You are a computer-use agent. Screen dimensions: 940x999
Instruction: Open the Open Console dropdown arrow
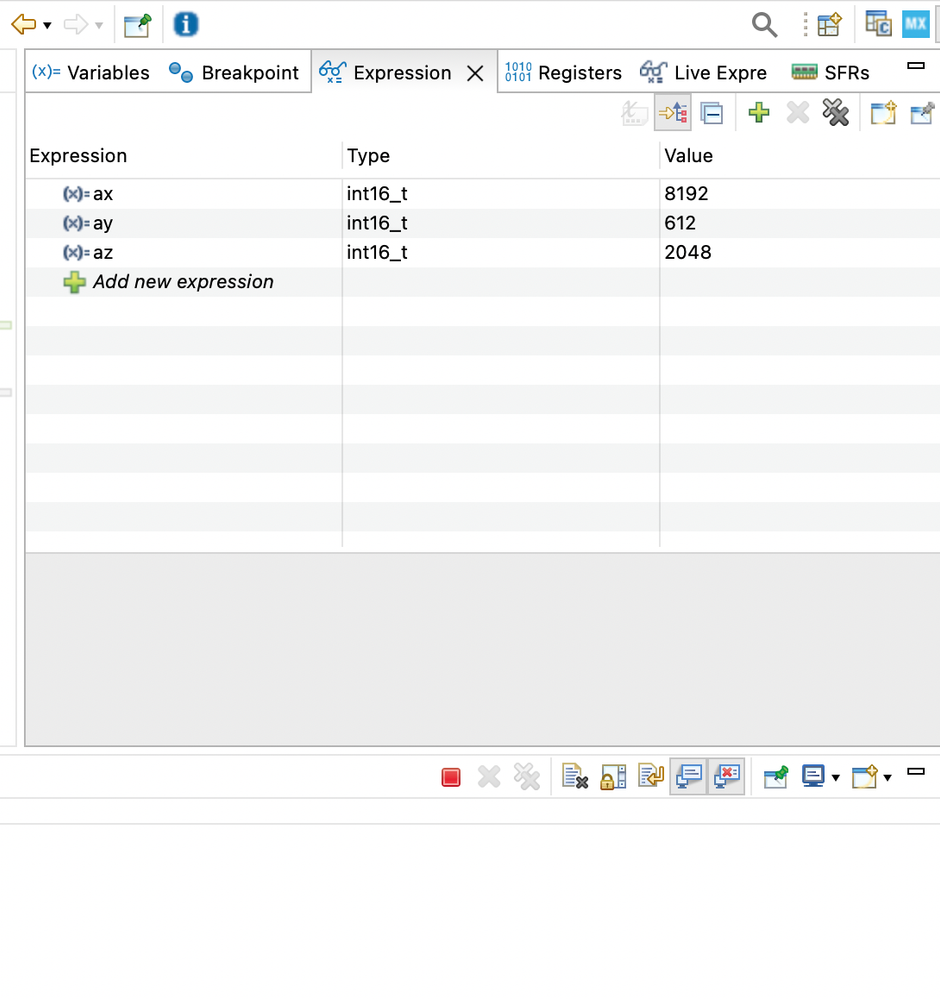(x=887, y=778)
